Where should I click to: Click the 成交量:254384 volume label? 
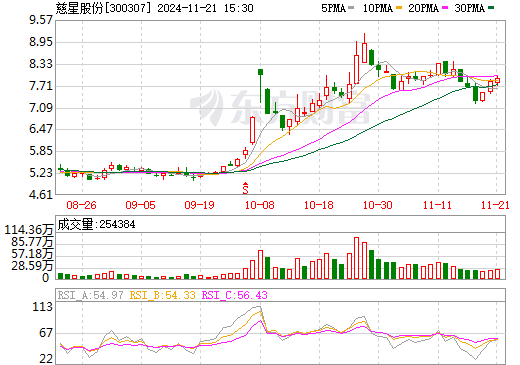96,224
